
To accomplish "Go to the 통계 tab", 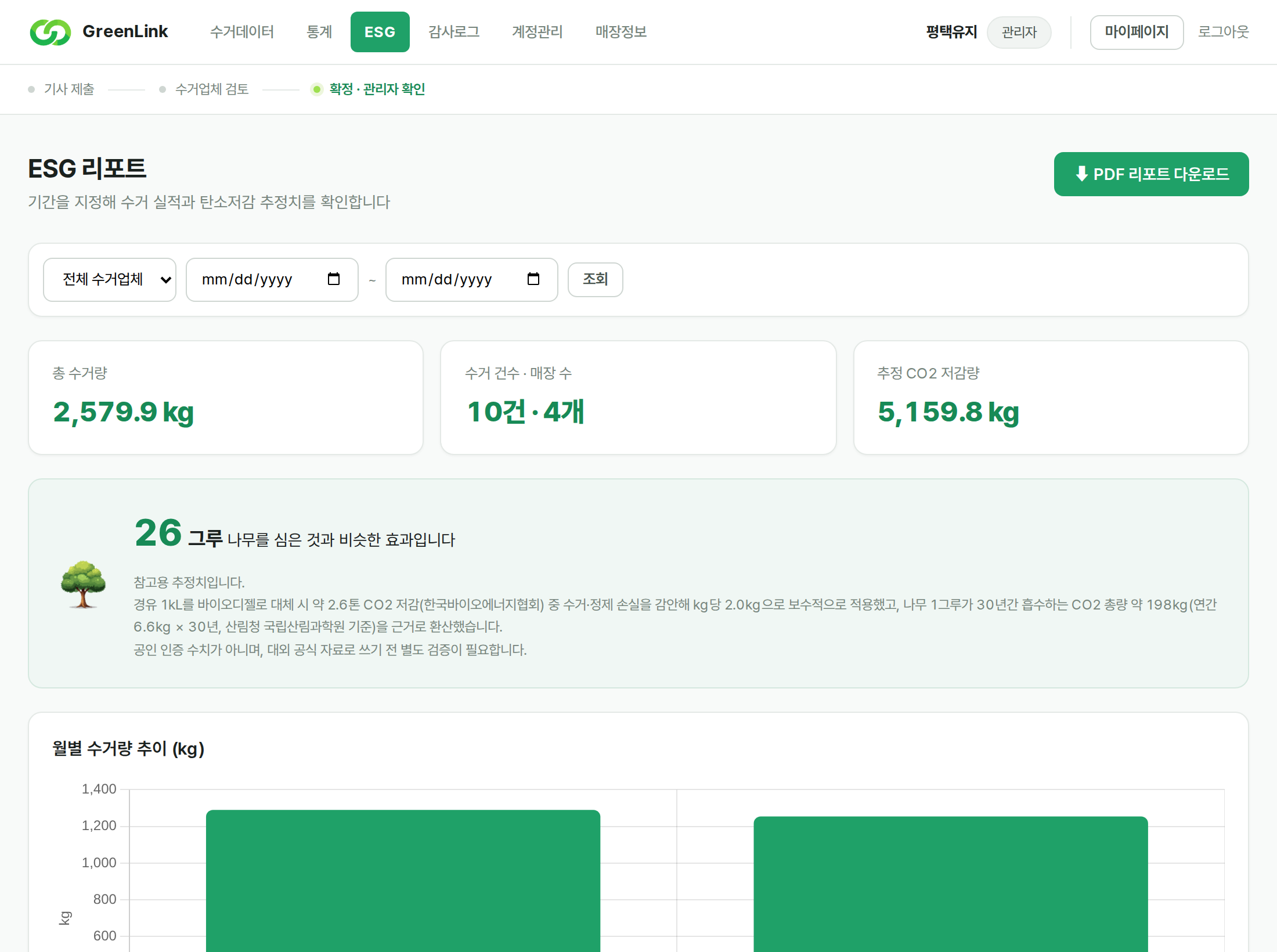I will pos(319,32).
